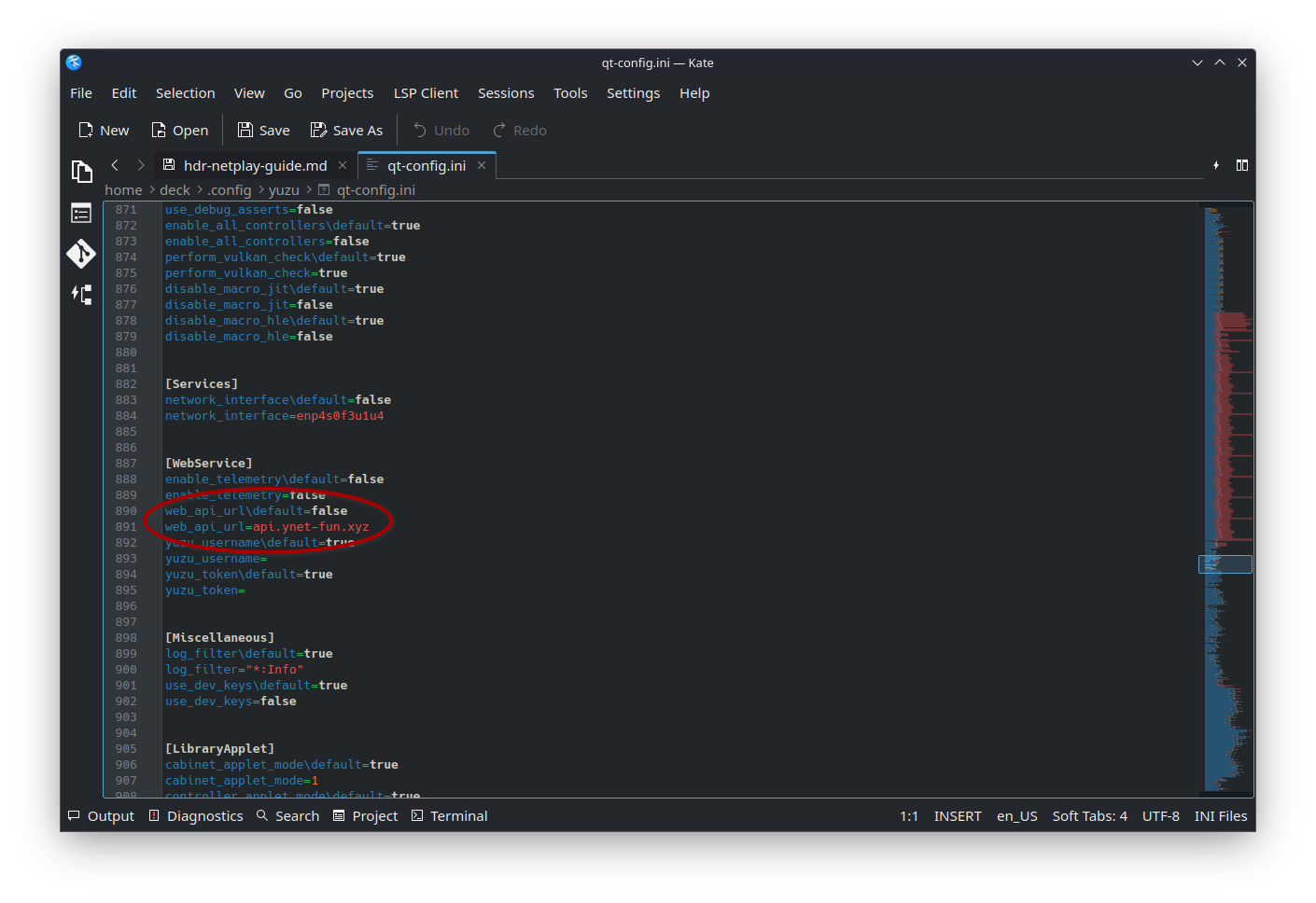Viewport: 1316px width, 903px height.
Task: Open the Soft Tabs: 4 indentation selector
Action: [x=1090, y=816]
